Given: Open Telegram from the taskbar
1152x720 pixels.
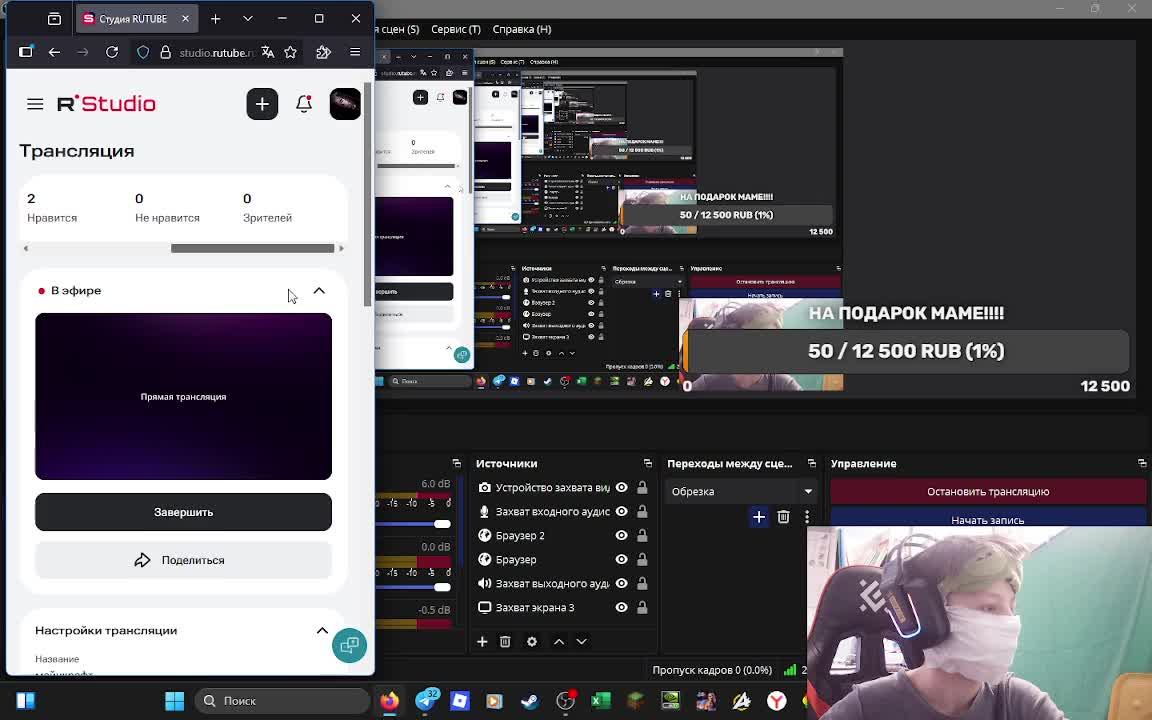Looking at the screenshot, I should (427, 701).
